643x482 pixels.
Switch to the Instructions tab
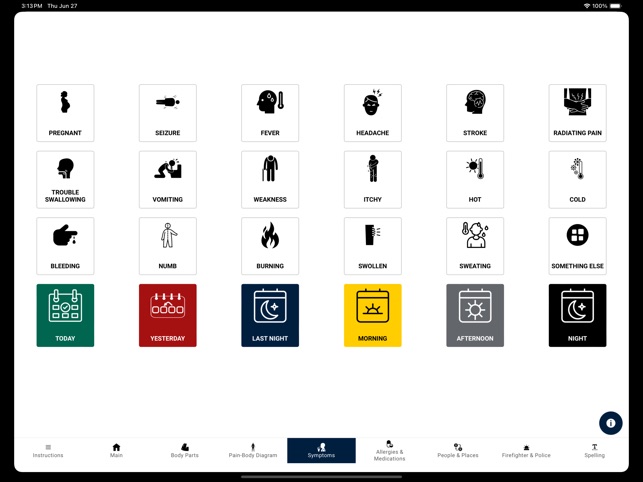pos(48,451)
